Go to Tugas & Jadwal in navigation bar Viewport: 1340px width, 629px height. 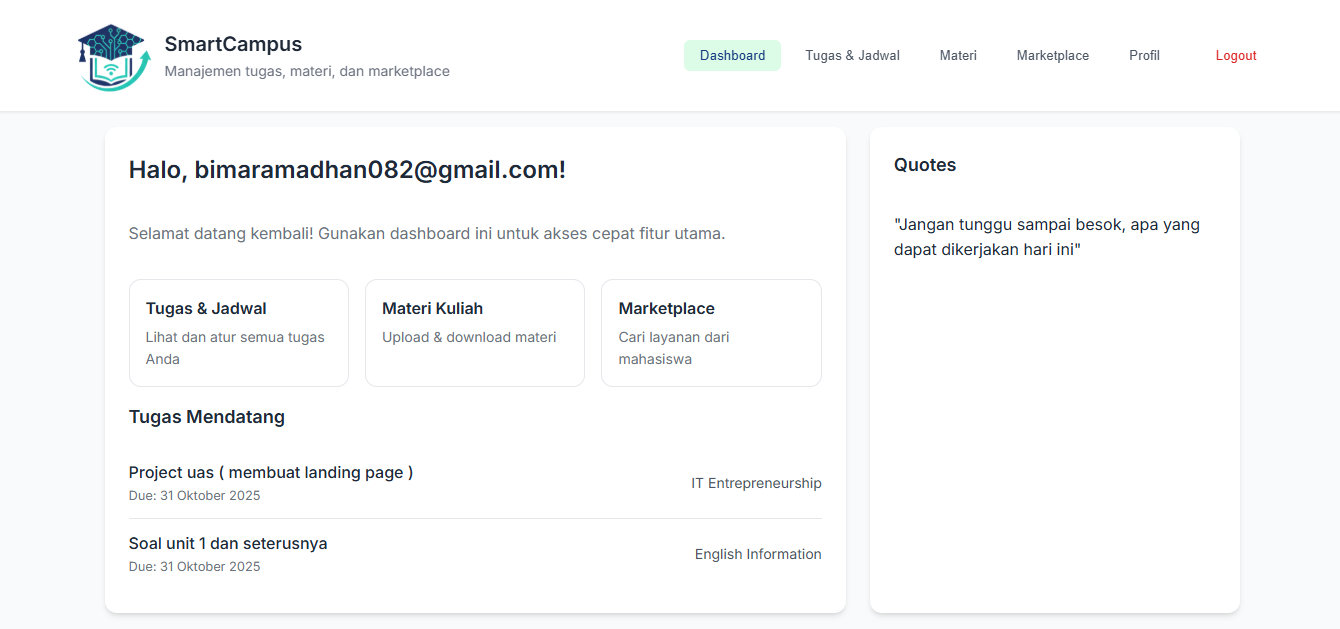tap(852, 56)
